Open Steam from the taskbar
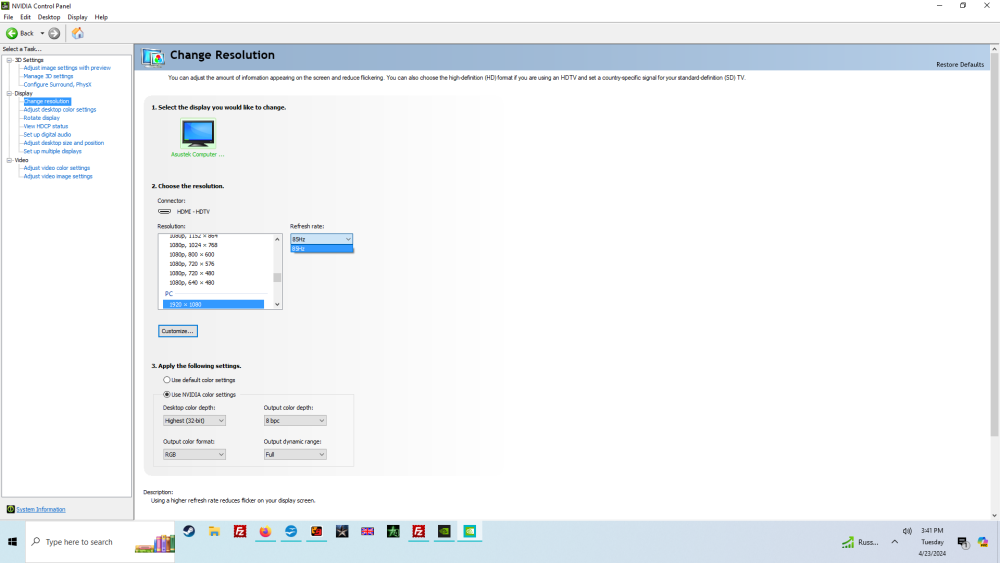Screen dimensions: 1000x563 pyautogui.click(x=188, y=532)
